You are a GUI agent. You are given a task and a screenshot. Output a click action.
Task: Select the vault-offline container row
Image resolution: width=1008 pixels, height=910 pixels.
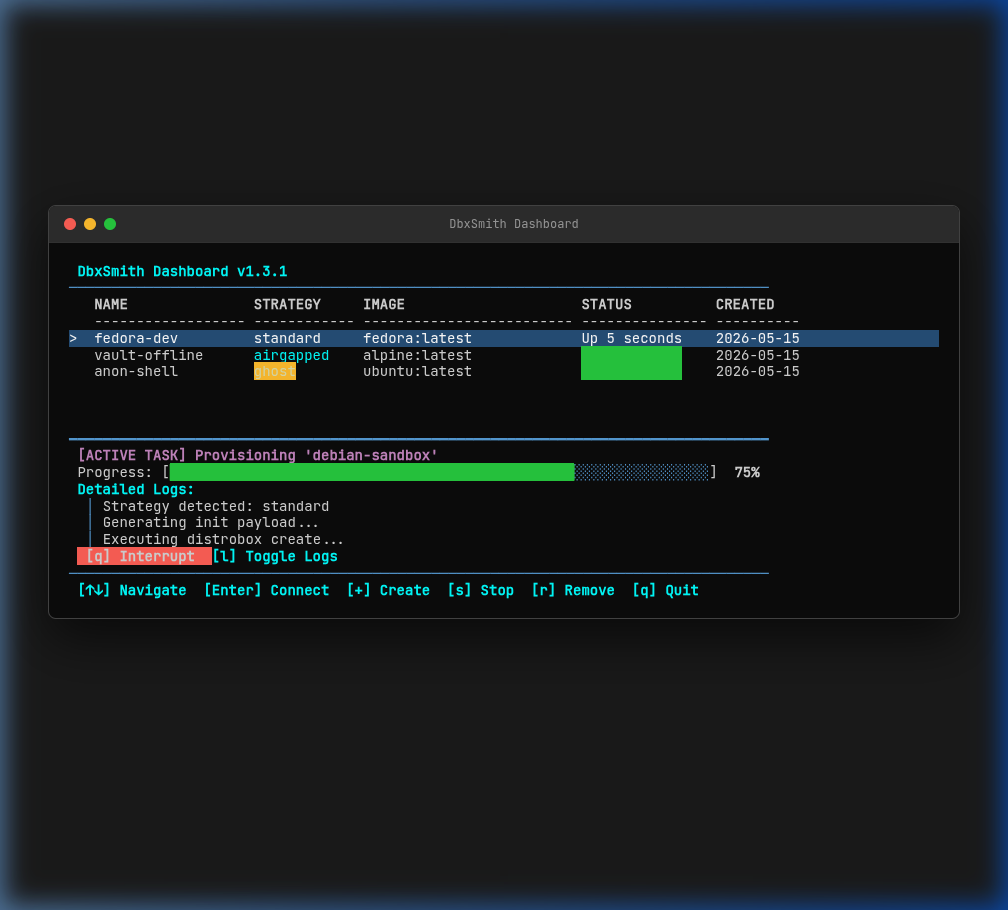coord(503,355)
